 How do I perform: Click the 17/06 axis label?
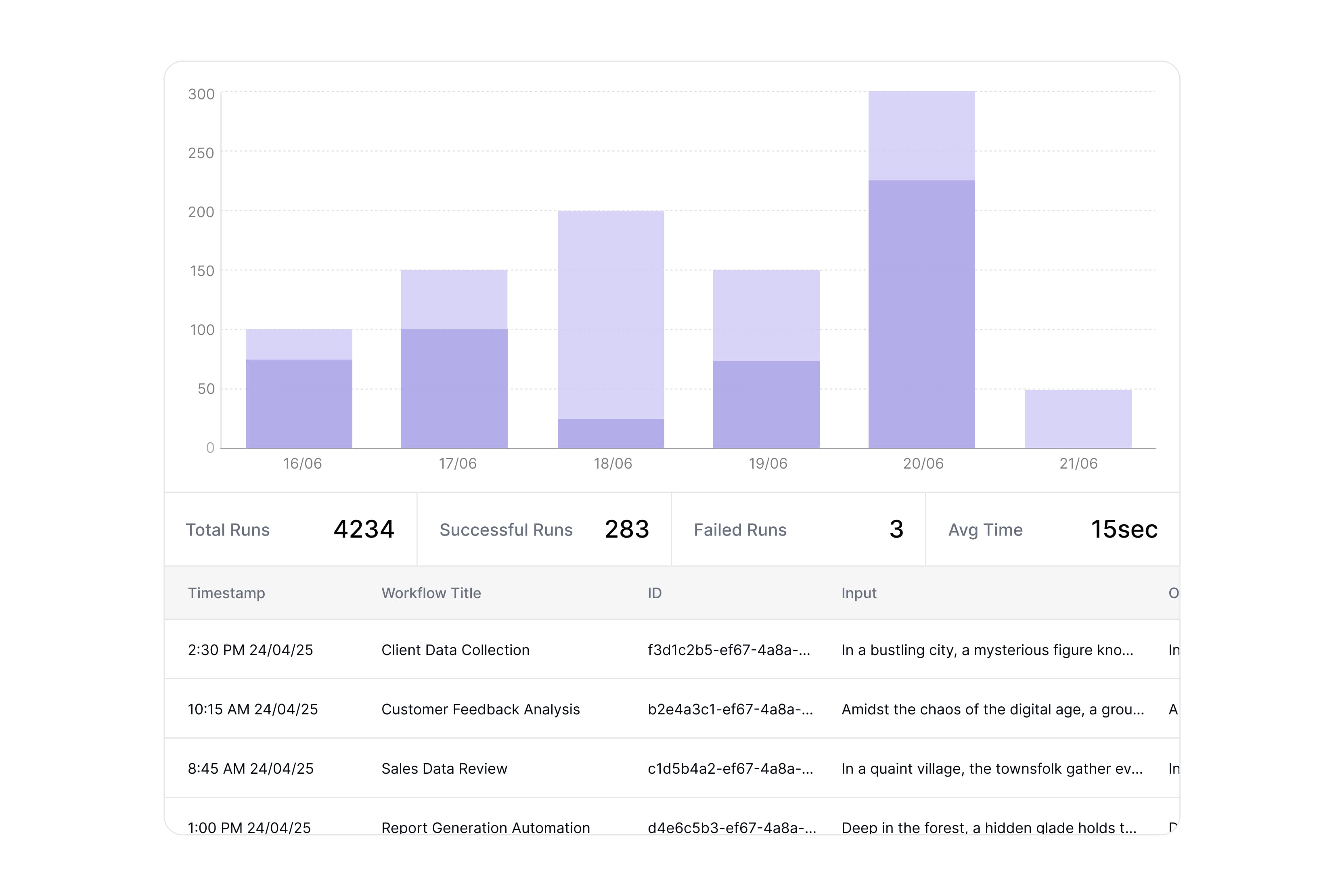454,464
